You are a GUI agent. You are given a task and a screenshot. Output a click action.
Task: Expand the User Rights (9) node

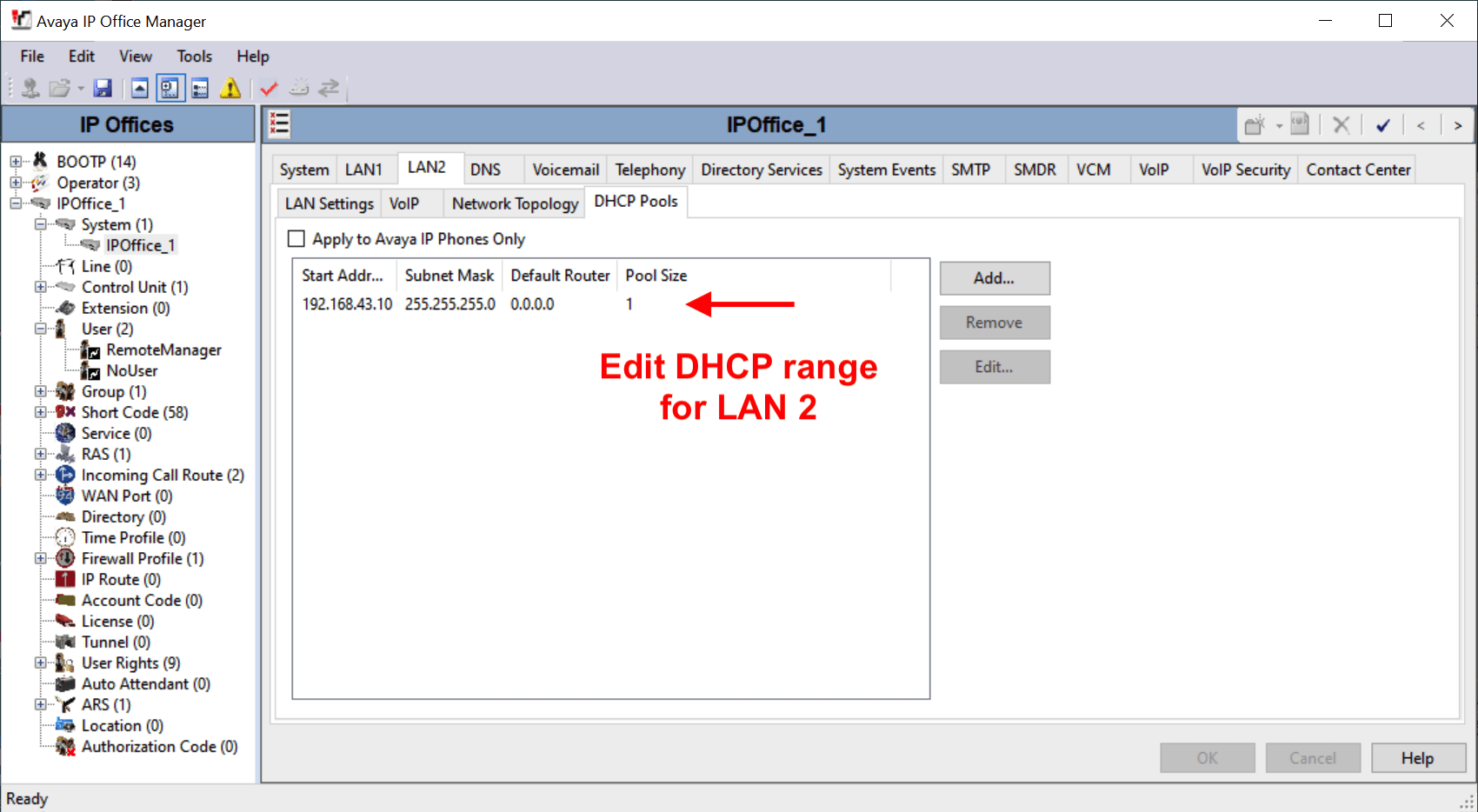pos(40,662)
